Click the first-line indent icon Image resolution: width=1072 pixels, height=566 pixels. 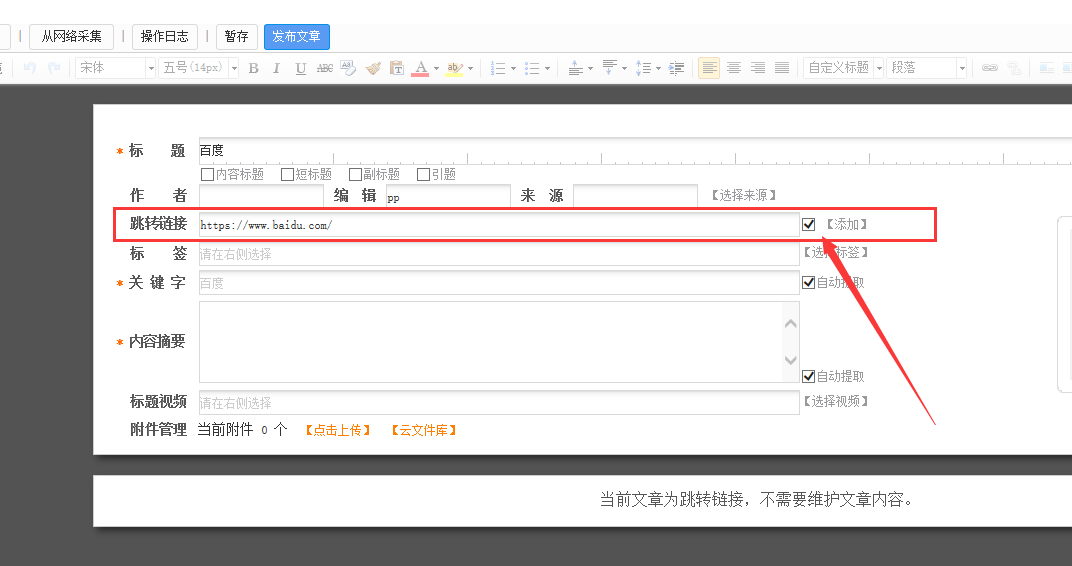[677, 68]
